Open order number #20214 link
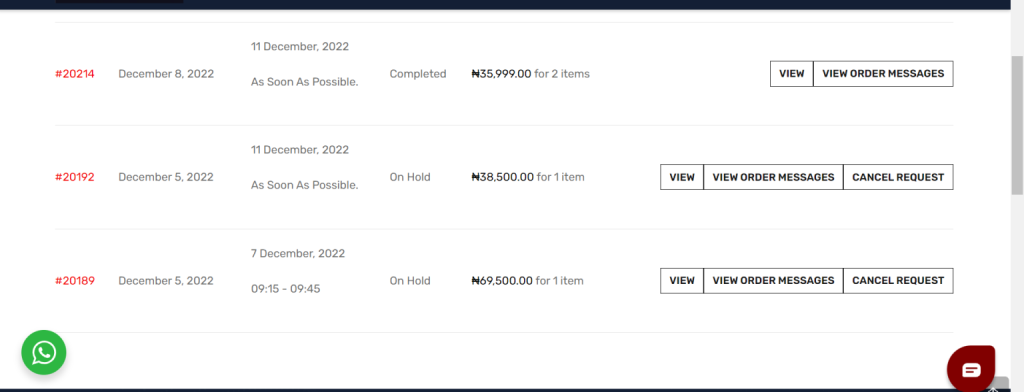Screen dimensions: 1024x392 (74, 74)
